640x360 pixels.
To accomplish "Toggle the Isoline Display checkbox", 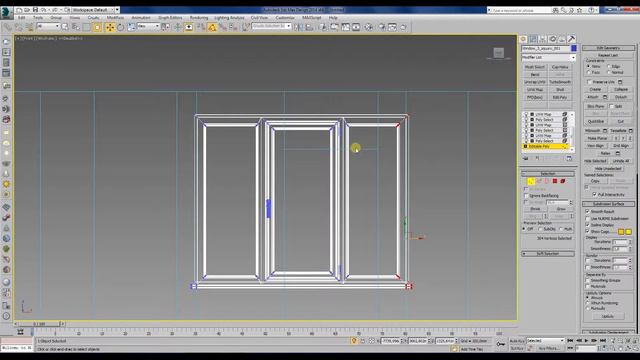I will pyautogui.click(x=587, y=225).
